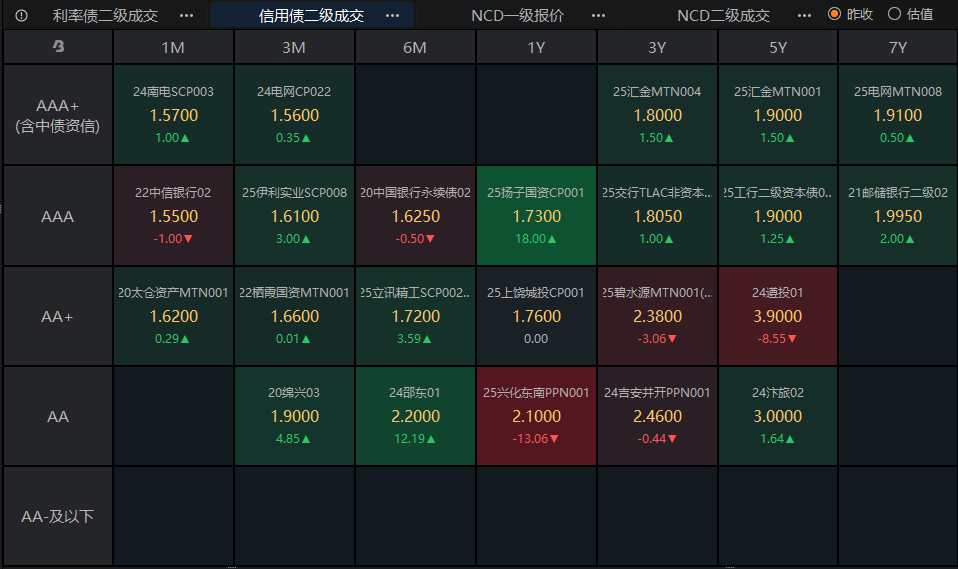The image size is (958, 569).
Task: Open the 20绵兴03 cell
Action: pyautogui.click(x=294, y=416)
